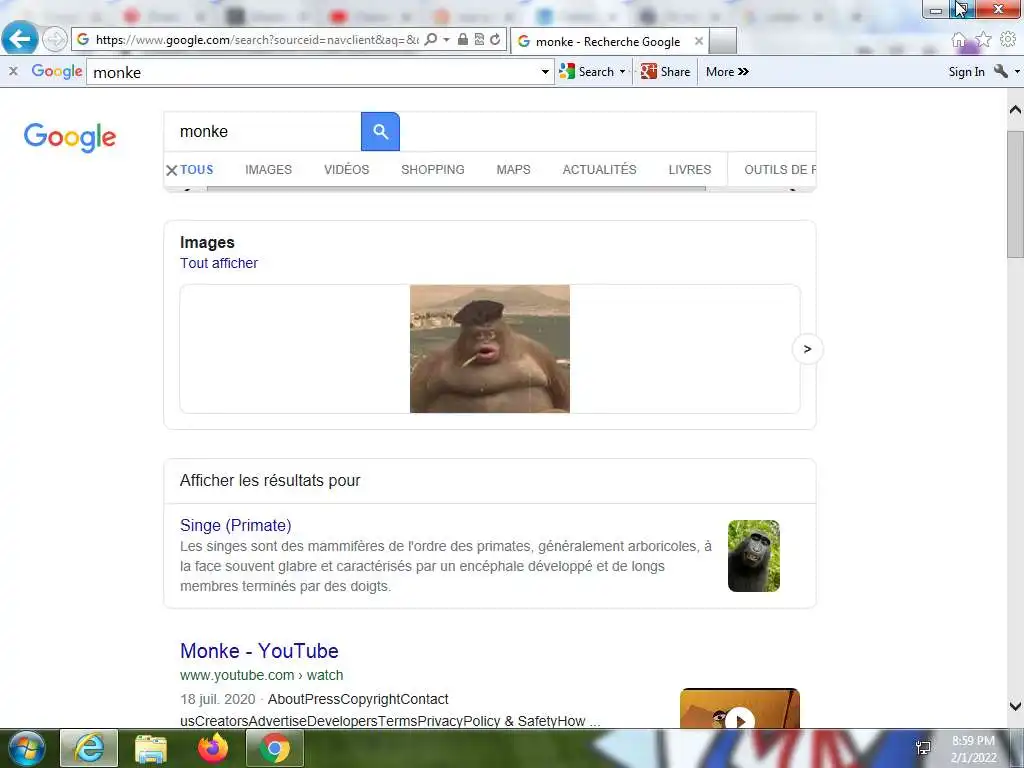The width and height of the screenshot is (1024, 768).
Task: Open the MAPS tab
Action: coord(513,170)
